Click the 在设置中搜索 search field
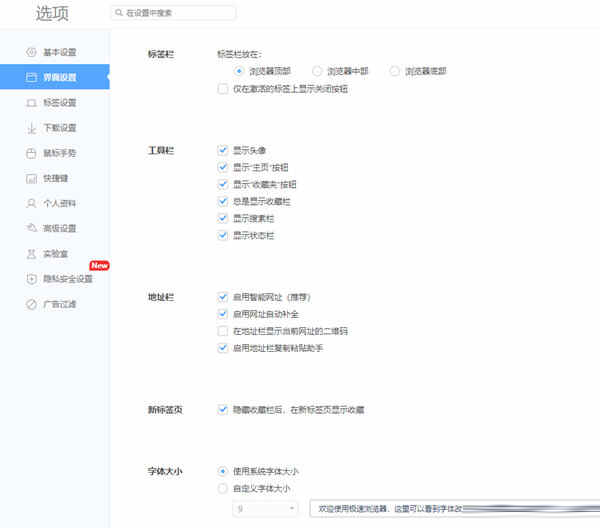Screen dimensions: 600x528 (x=174, y=13)
